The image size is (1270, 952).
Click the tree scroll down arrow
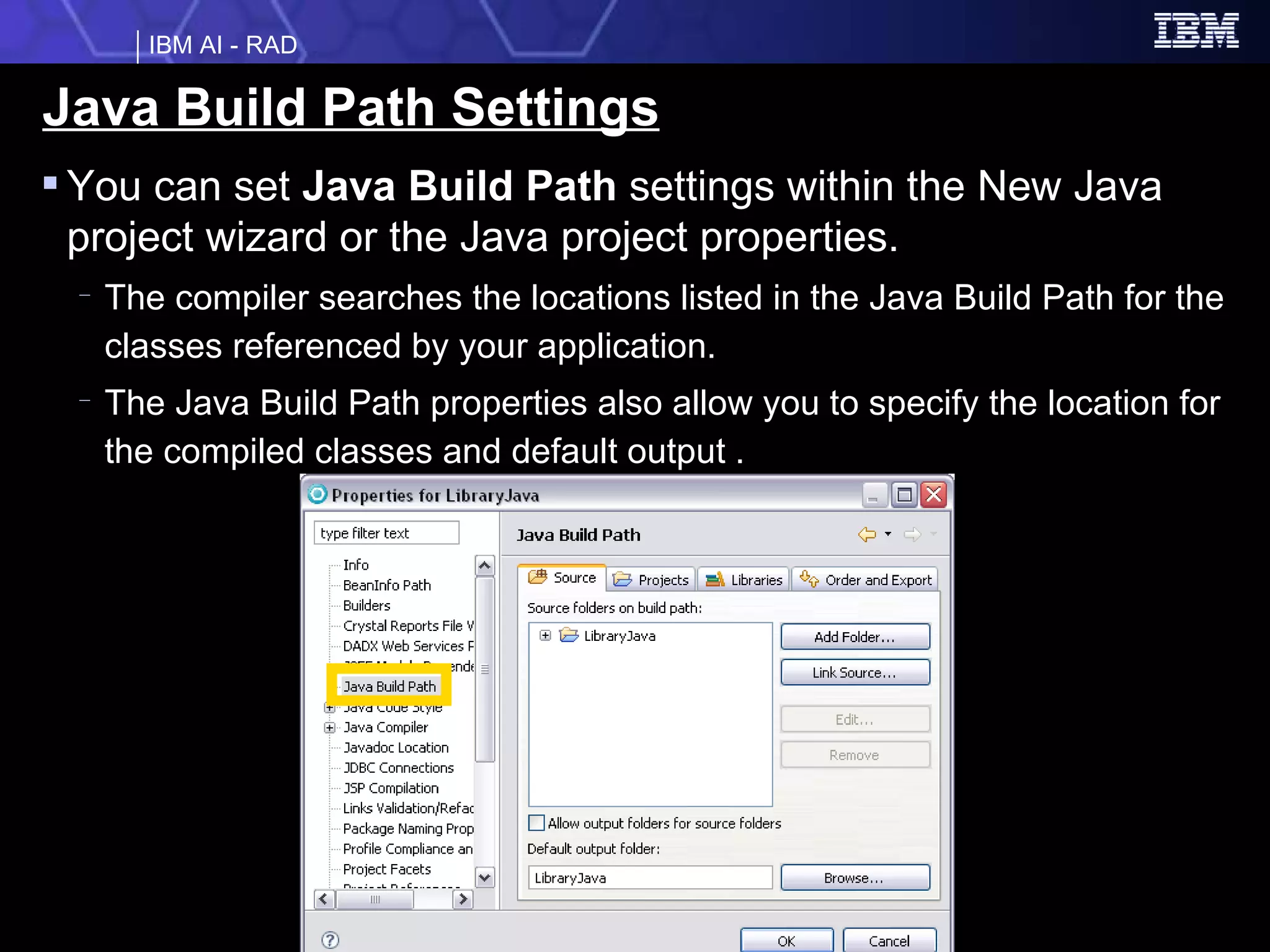click(485, 877)
